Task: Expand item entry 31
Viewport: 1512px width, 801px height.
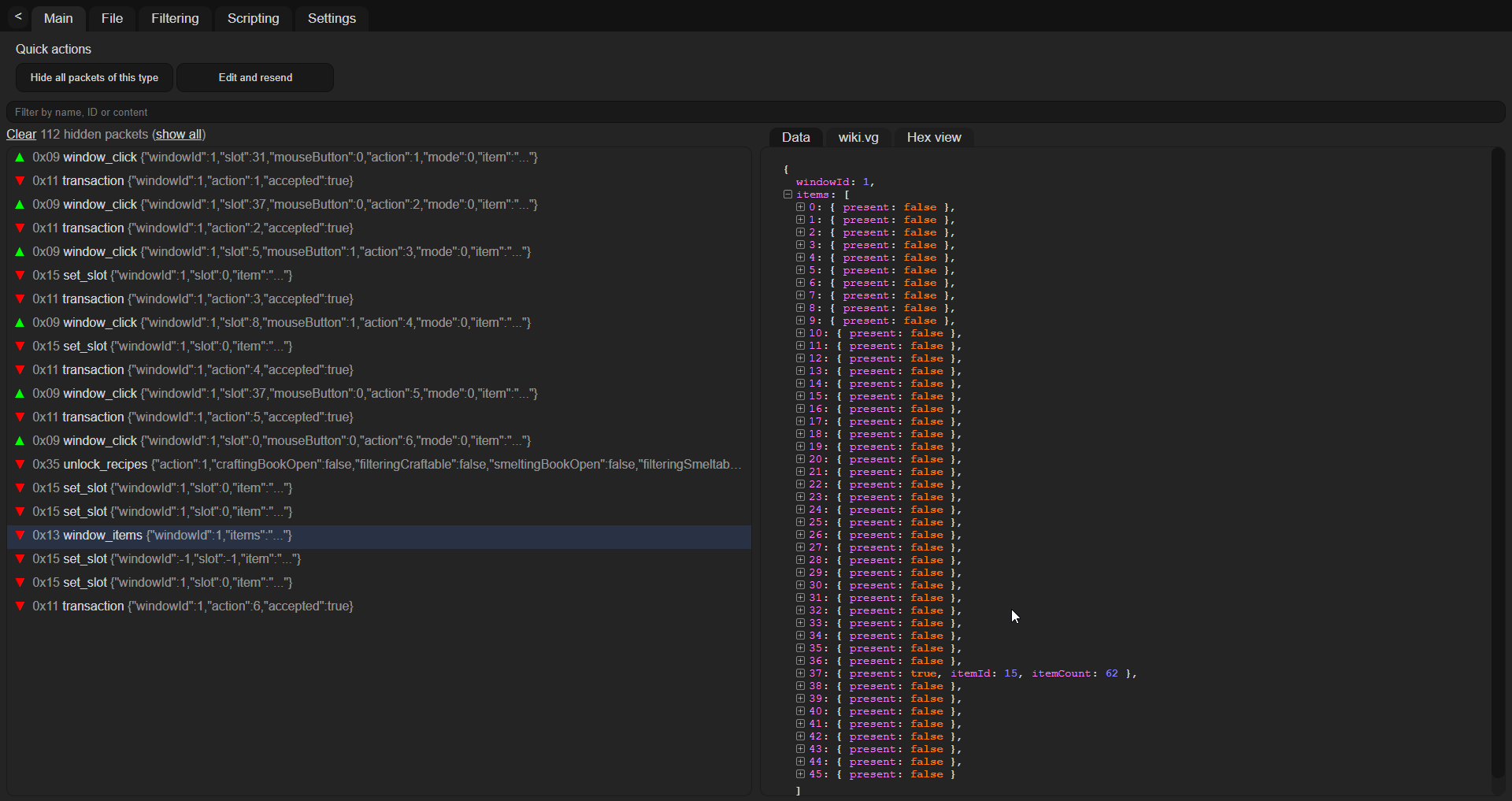Action: coord(800,598)
